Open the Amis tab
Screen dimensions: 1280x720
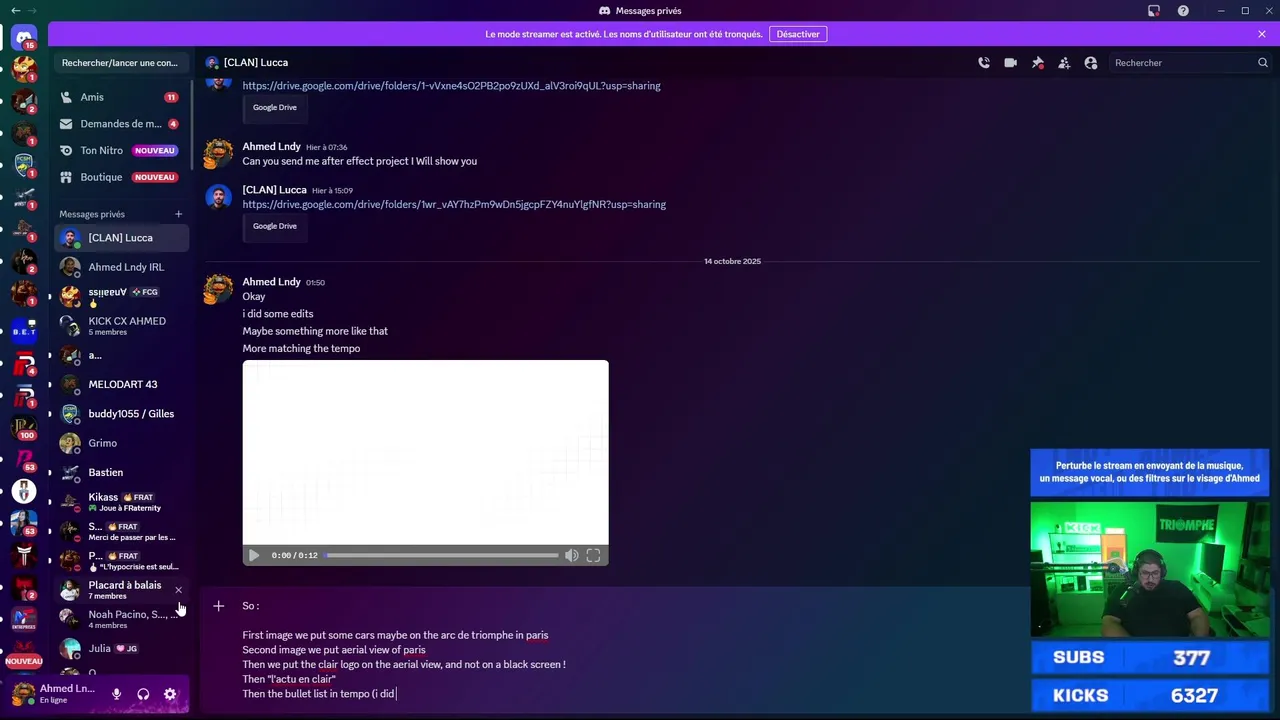121,97
